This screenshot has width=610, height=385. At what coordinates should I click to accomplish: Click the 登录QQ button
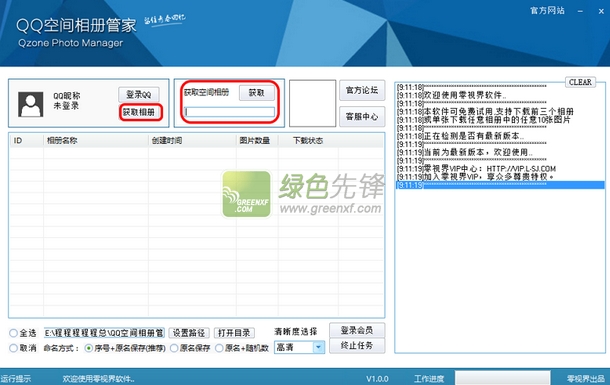coord(139,94)
